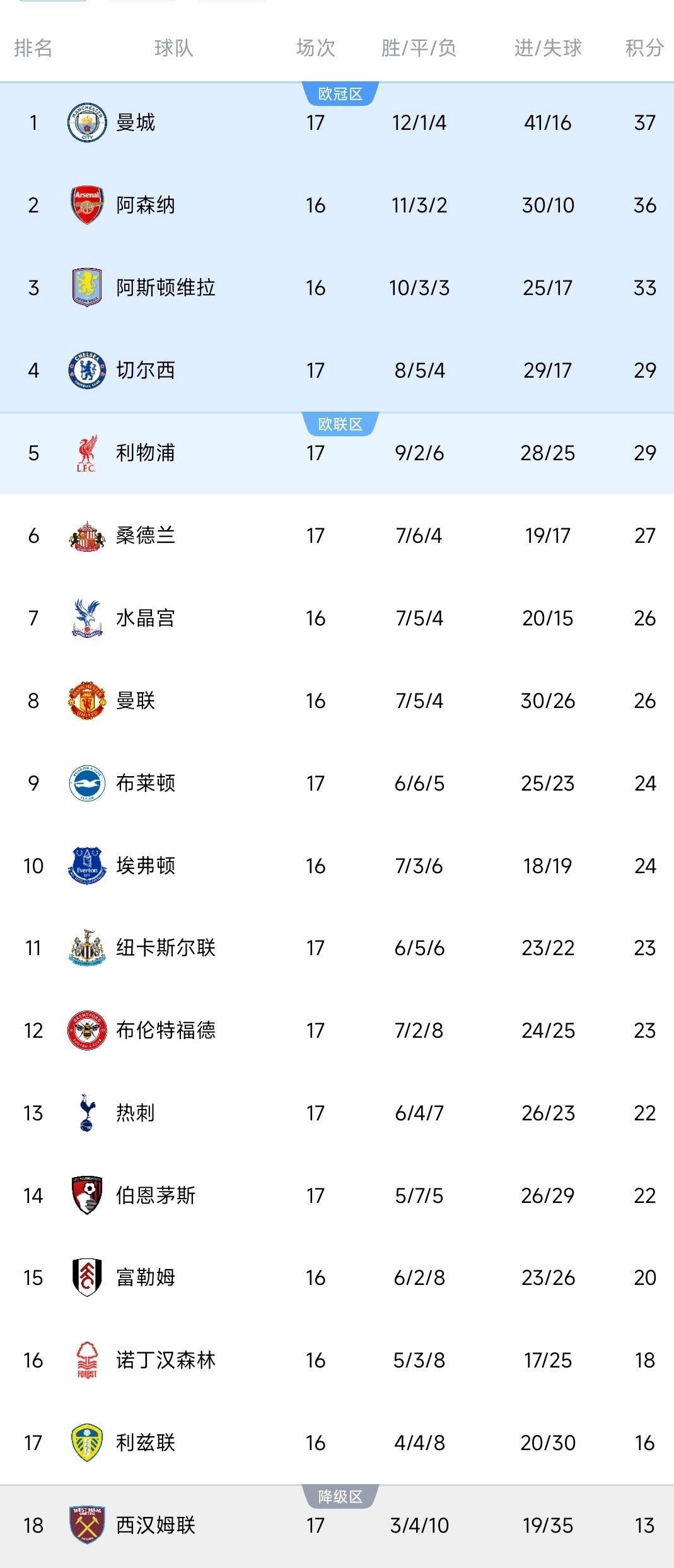Click the Brentford bee crest
The width and height of the screenshot is (674, 1568).
point(88,1030)
